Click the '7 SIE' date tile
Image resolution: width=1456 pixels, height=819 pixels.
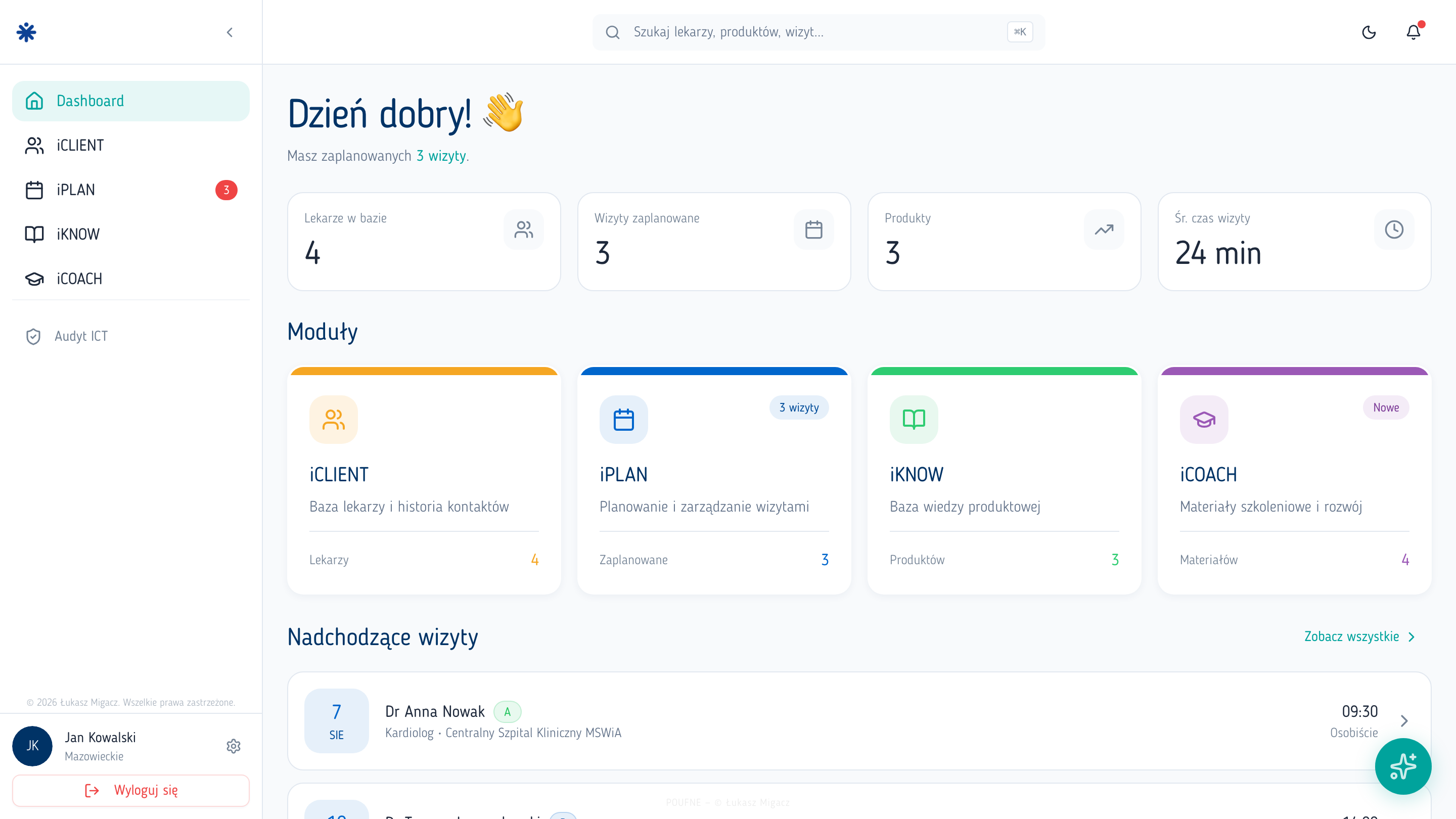[x=336, y=720]
